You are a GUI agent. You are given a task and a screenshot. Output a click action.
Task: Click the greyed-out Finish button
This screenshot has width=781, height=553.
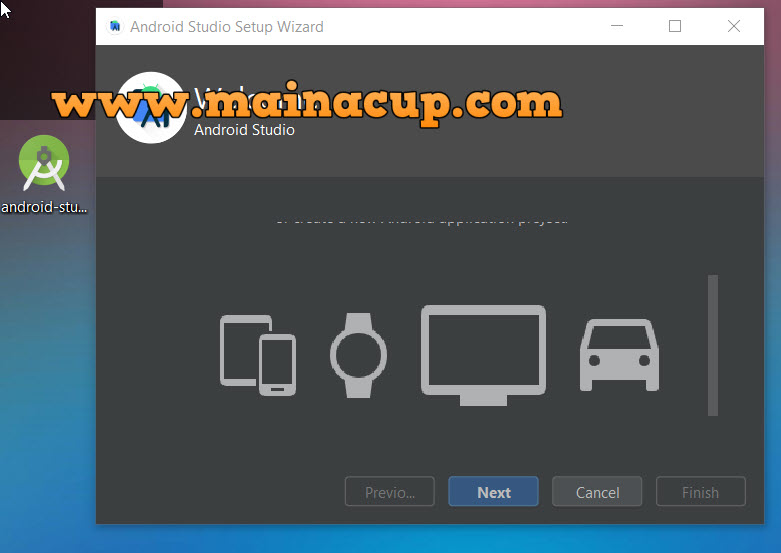700,492
